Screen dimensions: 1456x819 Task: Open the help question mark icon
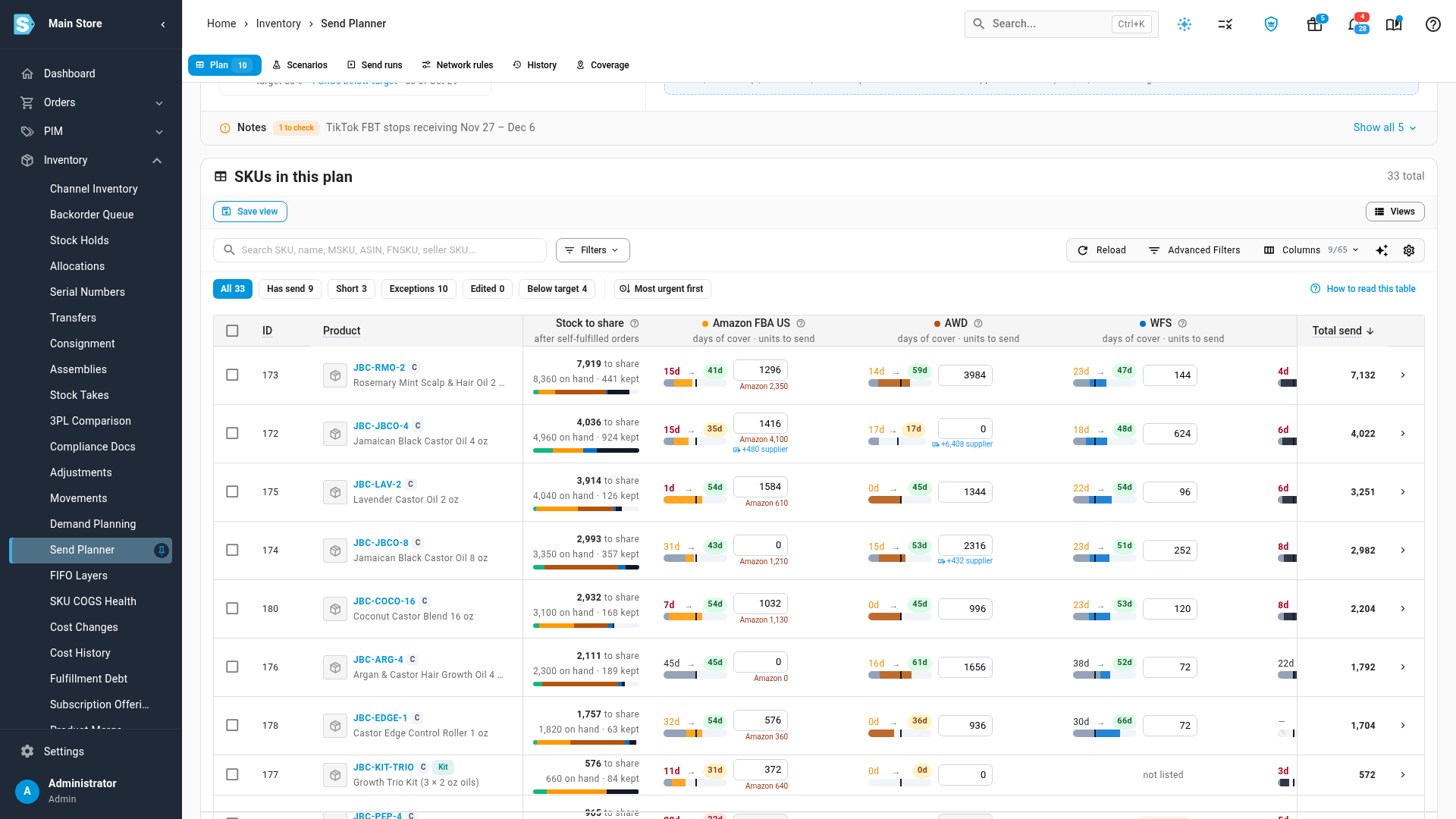click(1432, 24)
